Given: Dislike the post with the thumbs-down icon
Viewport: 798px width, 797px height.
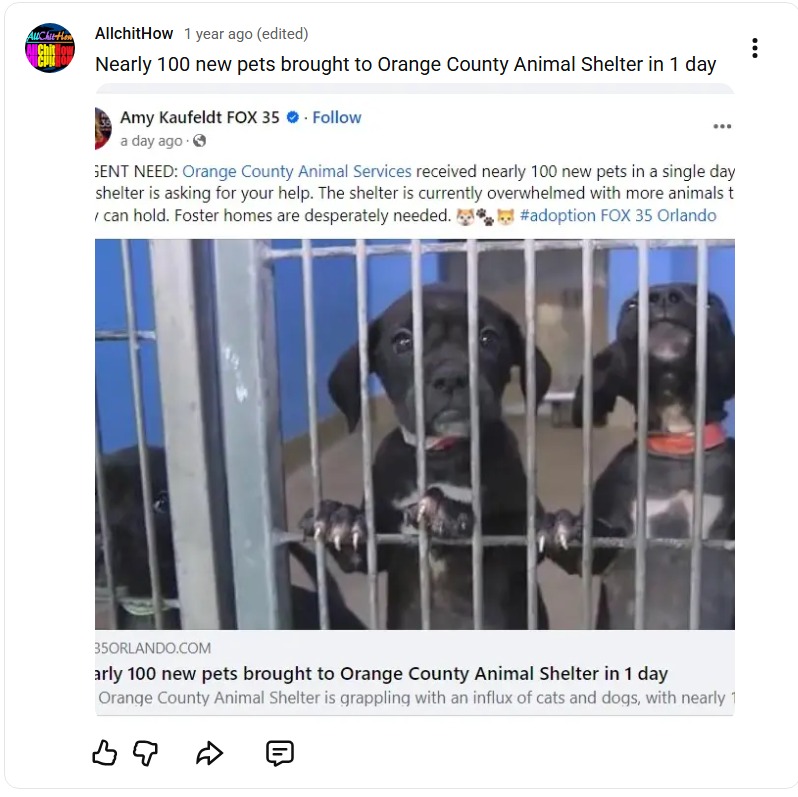Looking at the screenshot, I should click(146, 753).
